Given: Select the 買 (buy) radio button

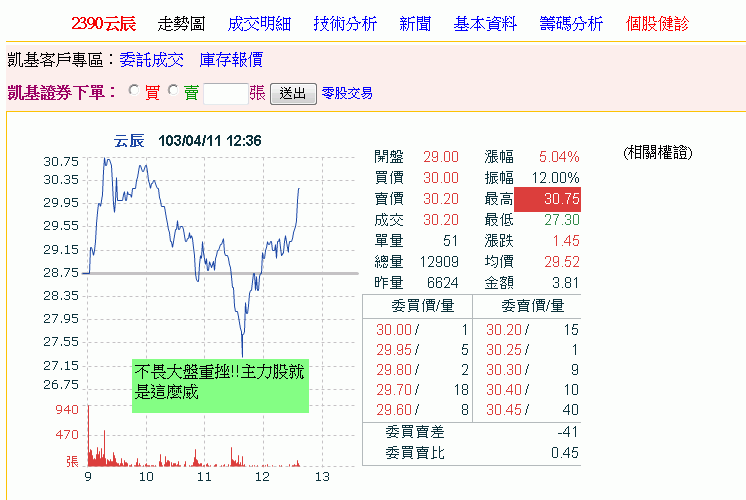Looking at the screenshot, I should coord(134,92).
